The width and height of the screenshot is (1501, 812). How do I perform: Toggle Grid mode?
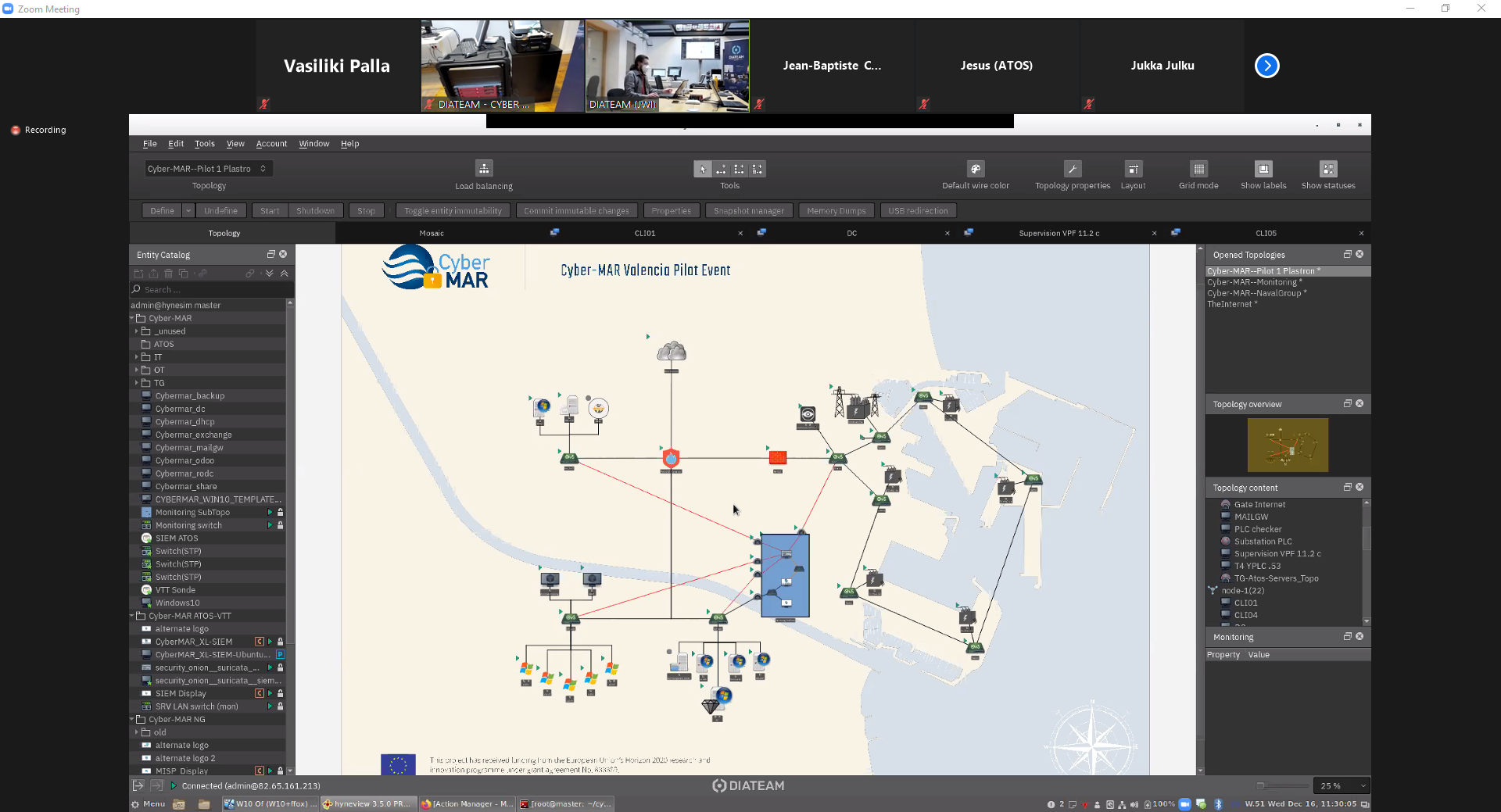(1198, 169)
